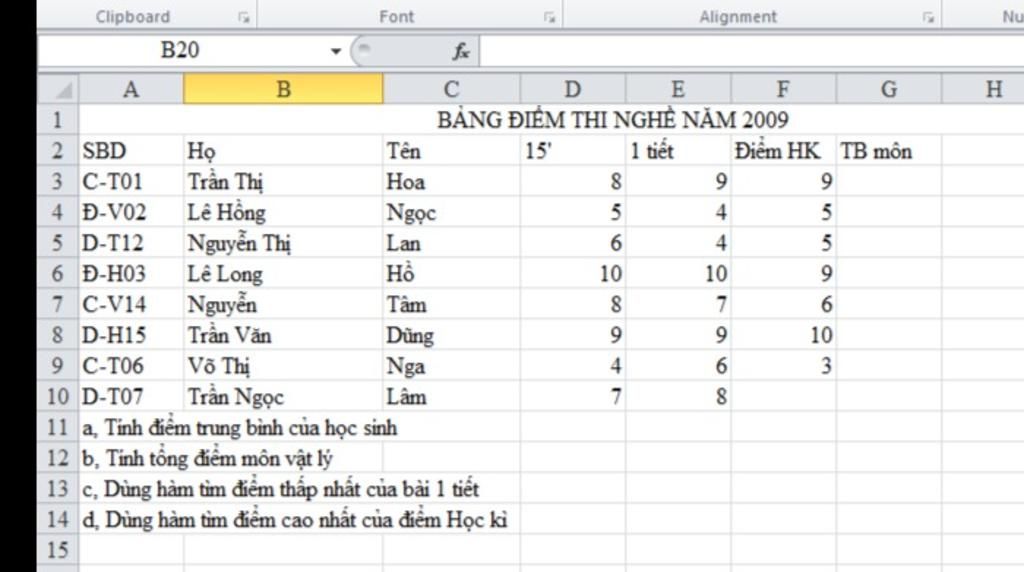Image resolution: width=1024 pixels, height=572 pixels.
Task: Select column A header
Action: tap(131, 89)
